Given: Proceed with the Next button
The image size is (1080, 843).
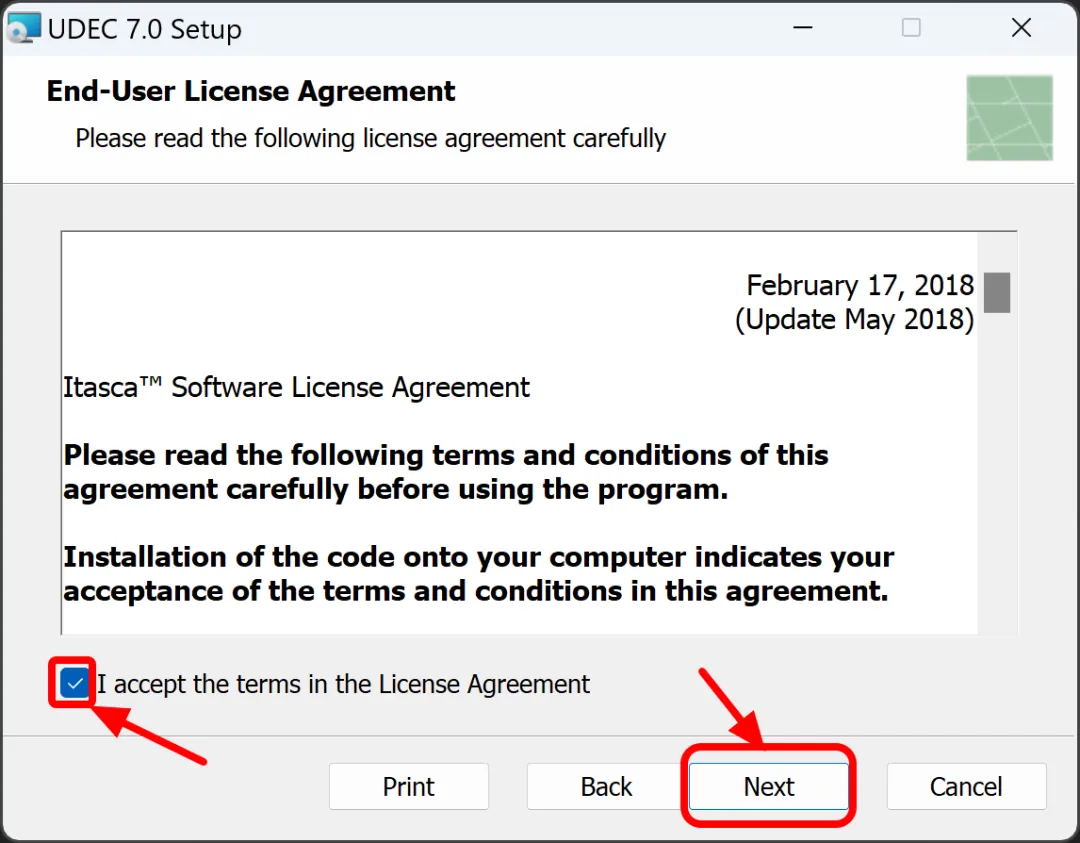Looking at the screenshot, I should (768, 787).
